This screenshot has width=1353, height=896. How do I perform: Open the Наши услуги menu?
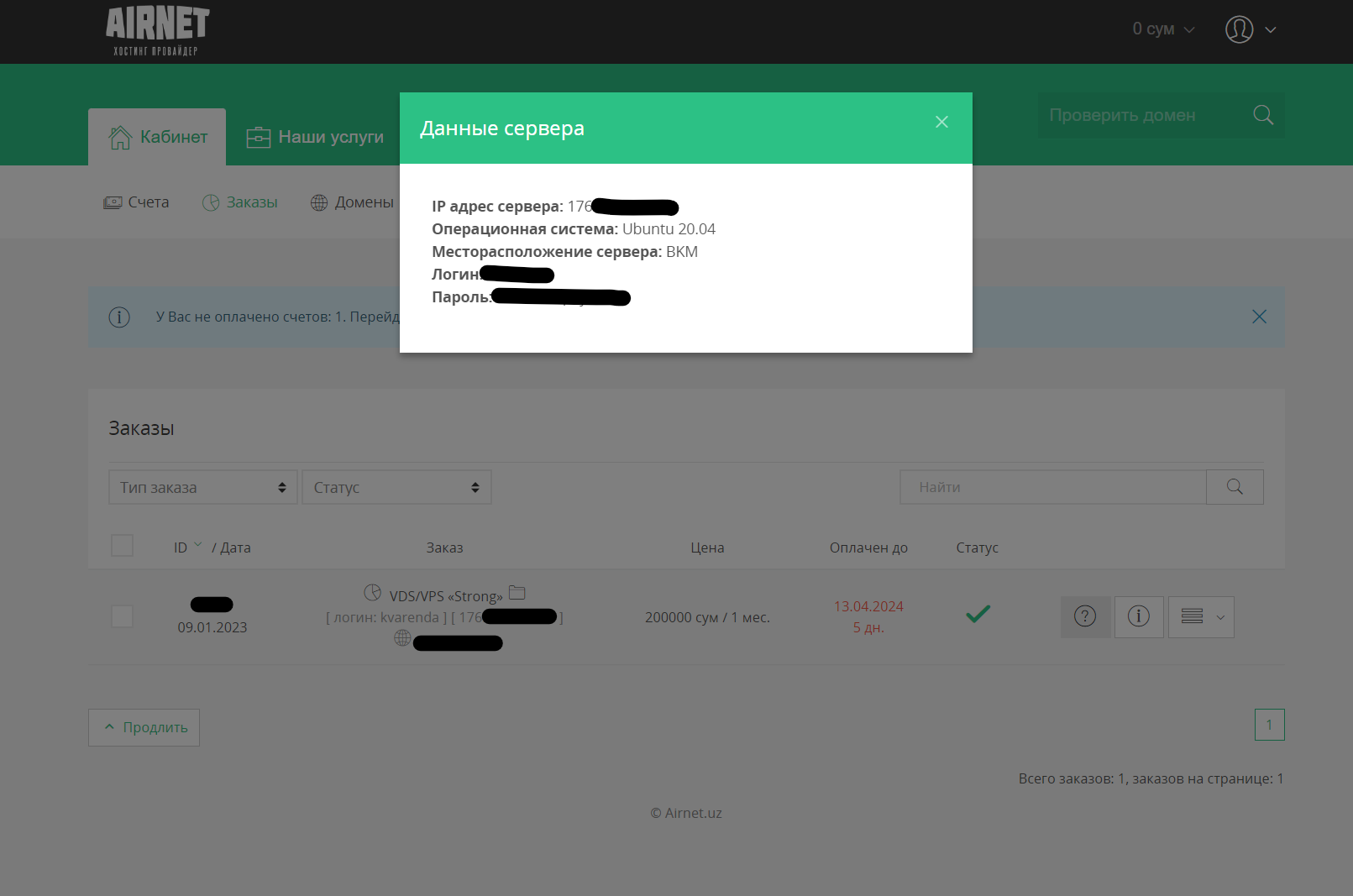tap(314, 136)
